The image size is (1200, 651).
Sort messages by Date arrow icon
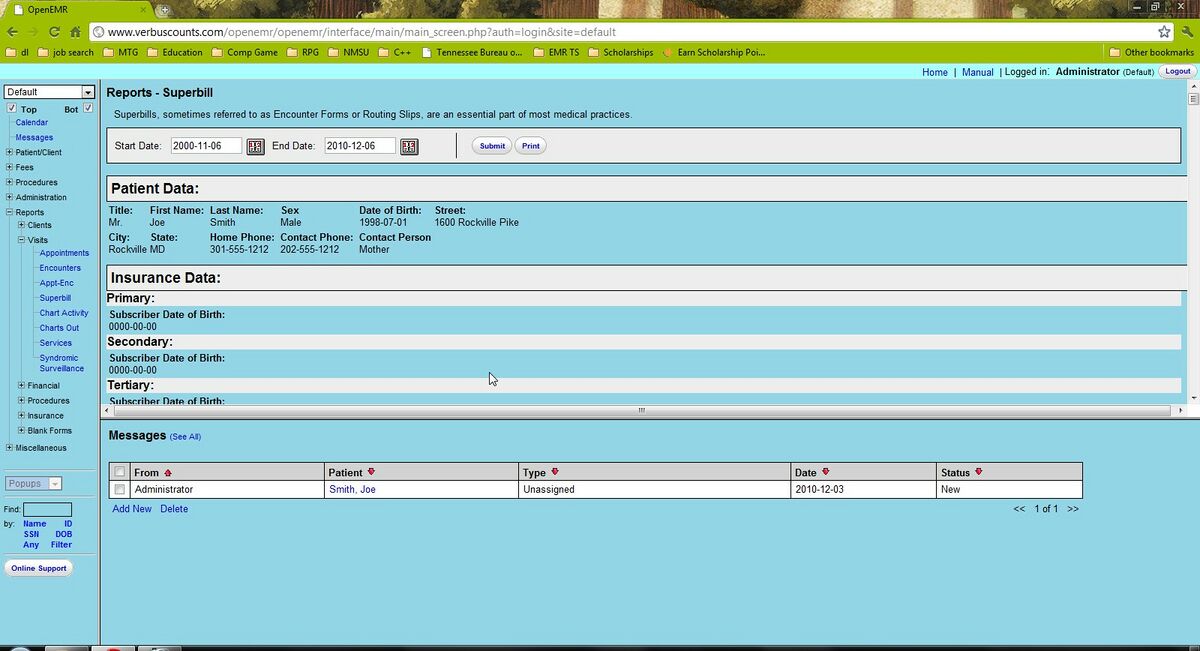coord(825,472)
